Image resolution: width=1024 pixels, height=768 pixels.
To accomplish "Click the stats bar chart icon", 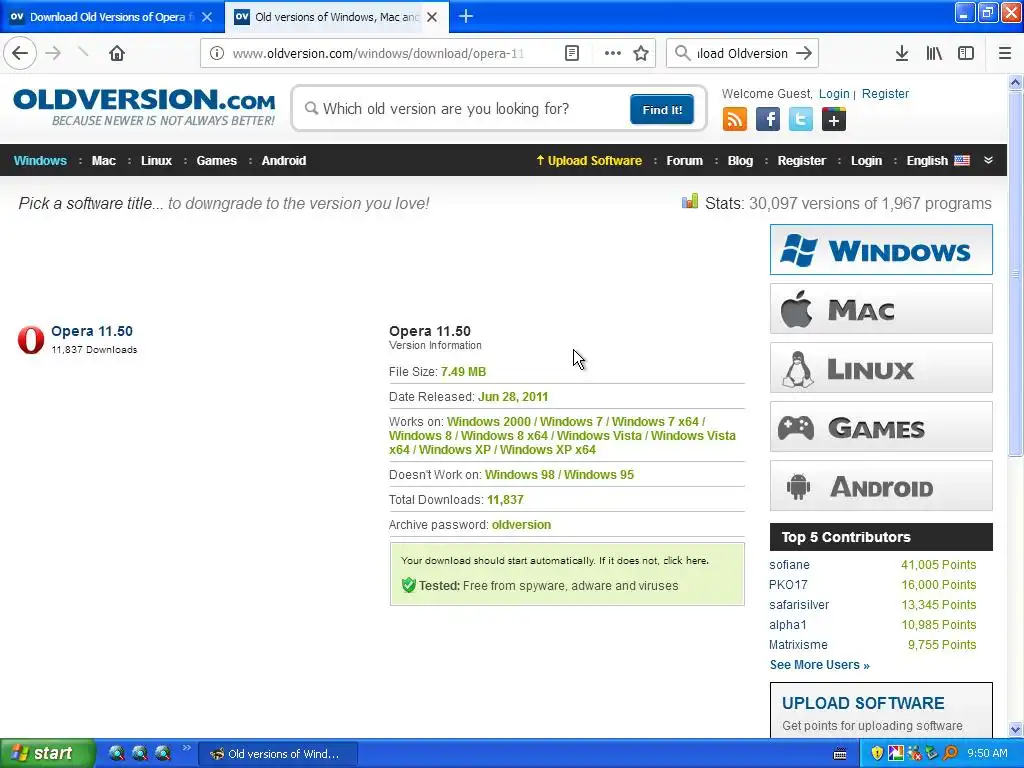I will pos(690,202).
